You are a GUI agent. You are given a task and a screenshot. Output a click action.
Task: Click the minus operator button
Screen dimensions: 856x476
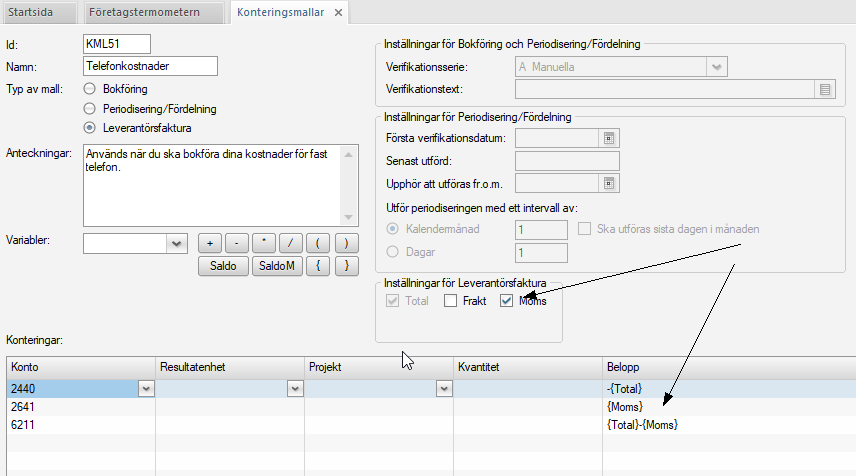(x=236, y=243)
